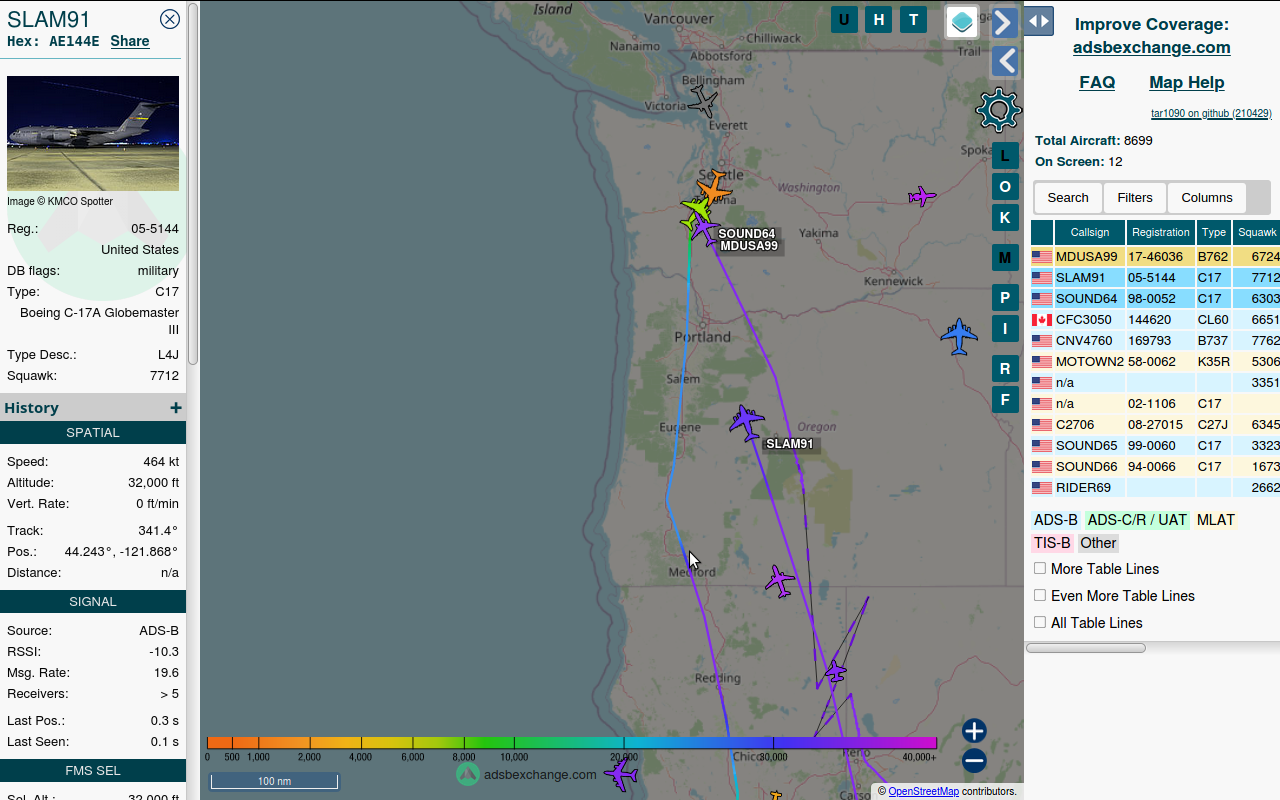
Task: Click the aircraft table horizontal scrollbar
Action: (x=1086, y=648)
